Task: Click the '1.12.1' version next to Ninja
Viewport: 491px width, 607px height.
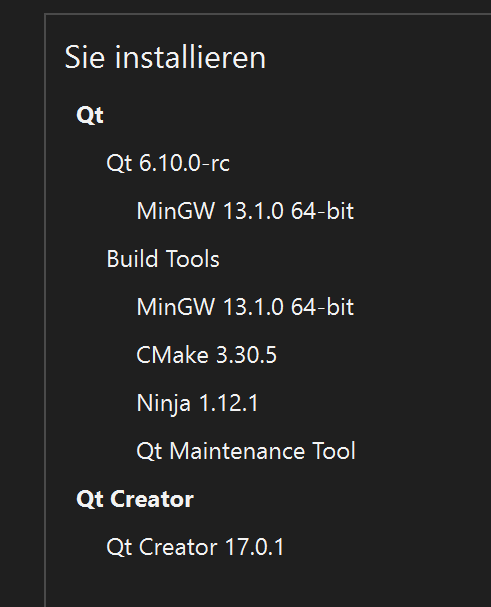Action: tap(228, 403)
